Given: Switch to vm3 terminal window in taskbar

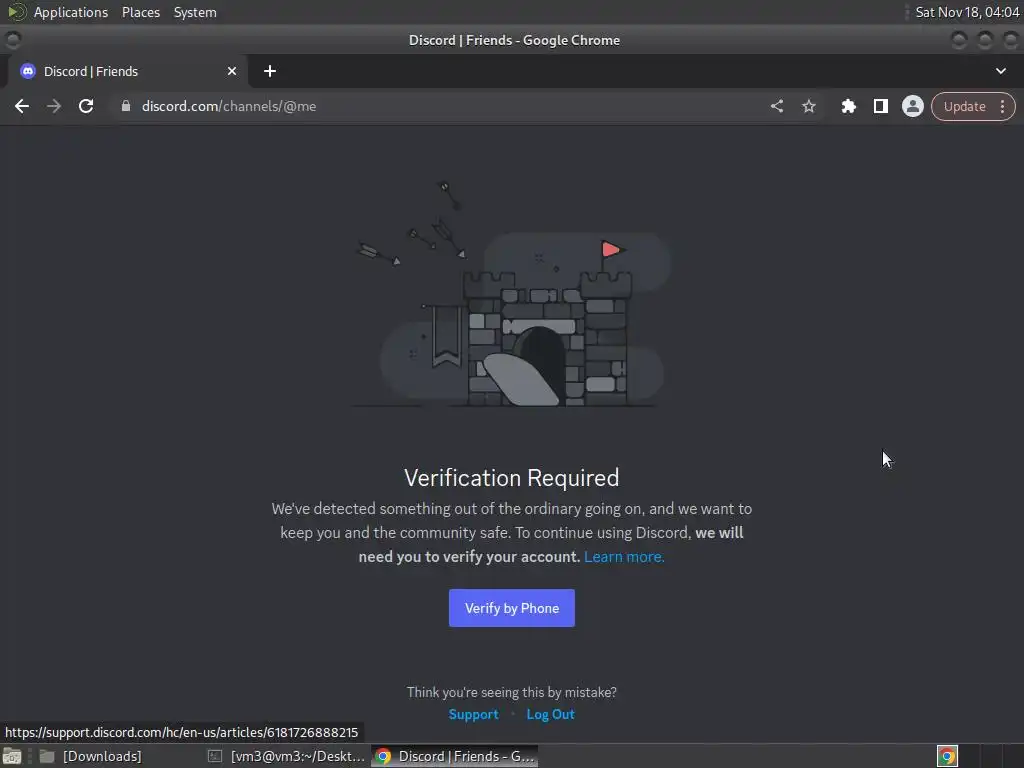Looking at the screenshot, I should [286, 756].
